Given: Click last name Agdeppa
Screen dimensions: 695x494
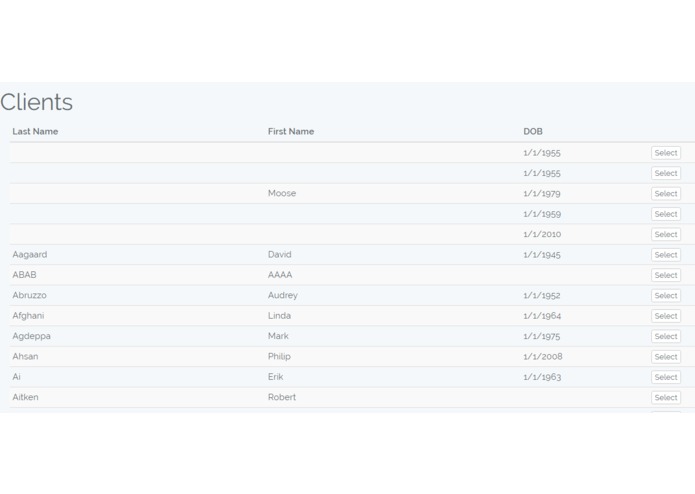Looking at the screenshot, I should tap(31, 336).
